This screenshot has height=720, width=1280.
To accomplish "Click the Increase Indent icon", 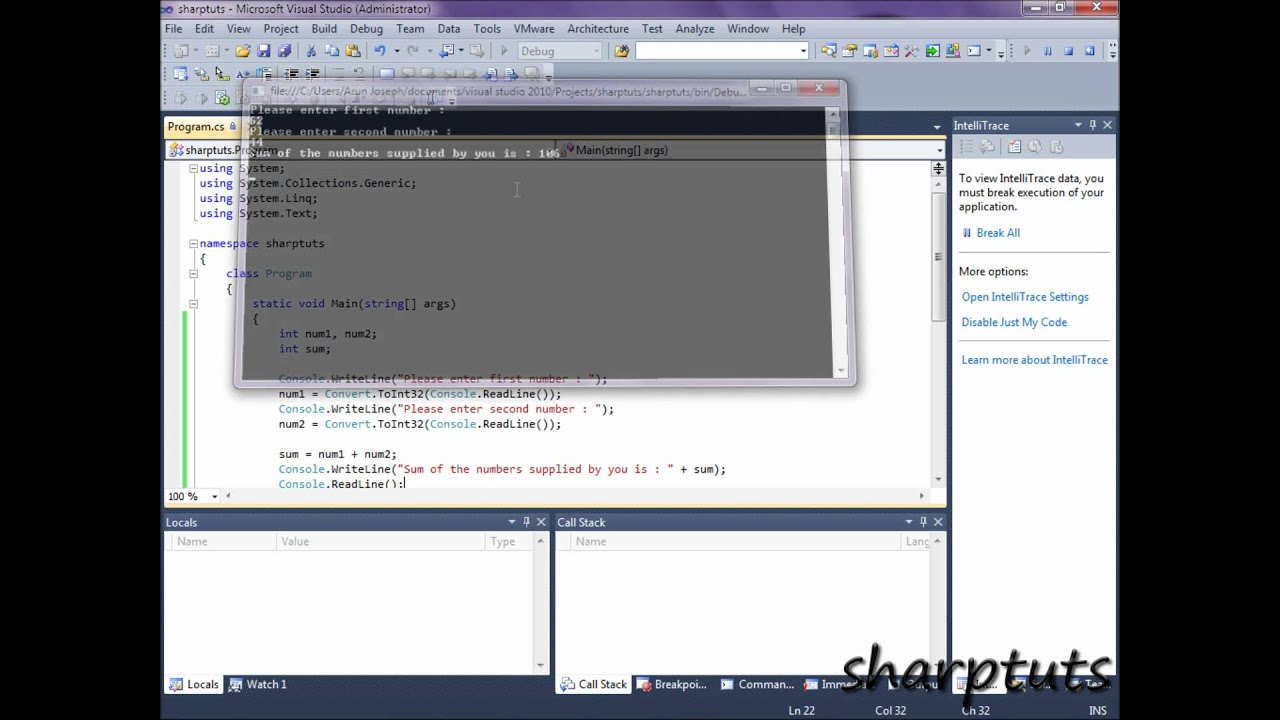I will [312, 74].
